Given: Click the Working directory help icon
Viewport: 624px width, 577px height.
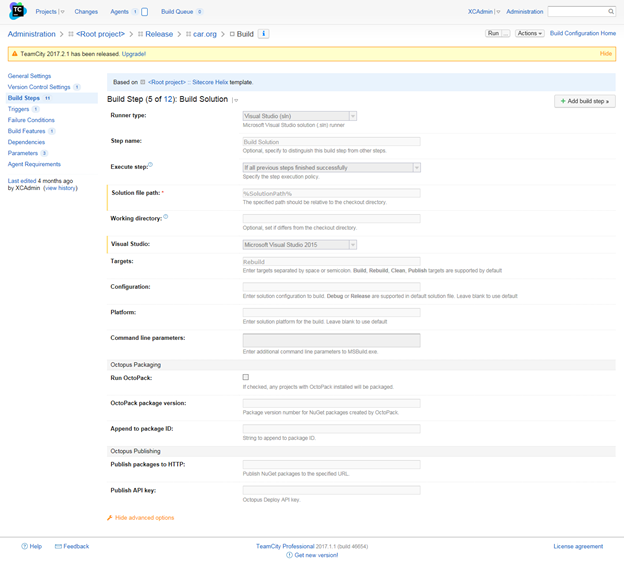Looking at the screenshot, I should [166, 216].
